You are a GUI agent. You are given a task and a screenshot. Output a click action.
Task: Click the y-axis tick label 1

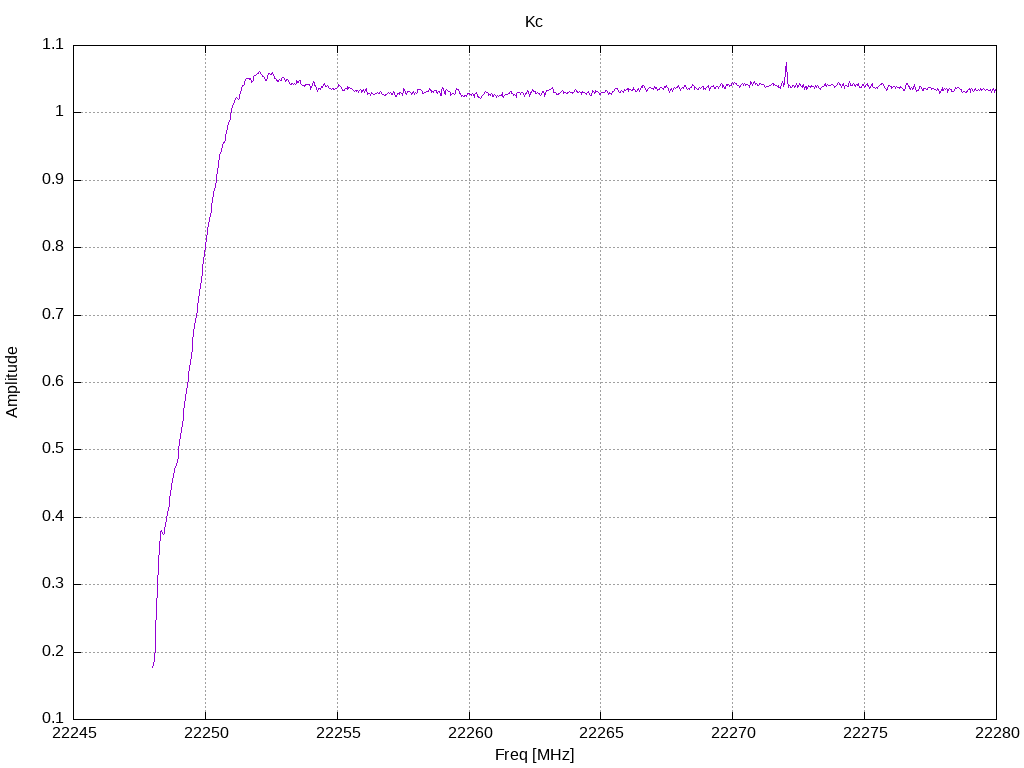[x=59, y=112]
